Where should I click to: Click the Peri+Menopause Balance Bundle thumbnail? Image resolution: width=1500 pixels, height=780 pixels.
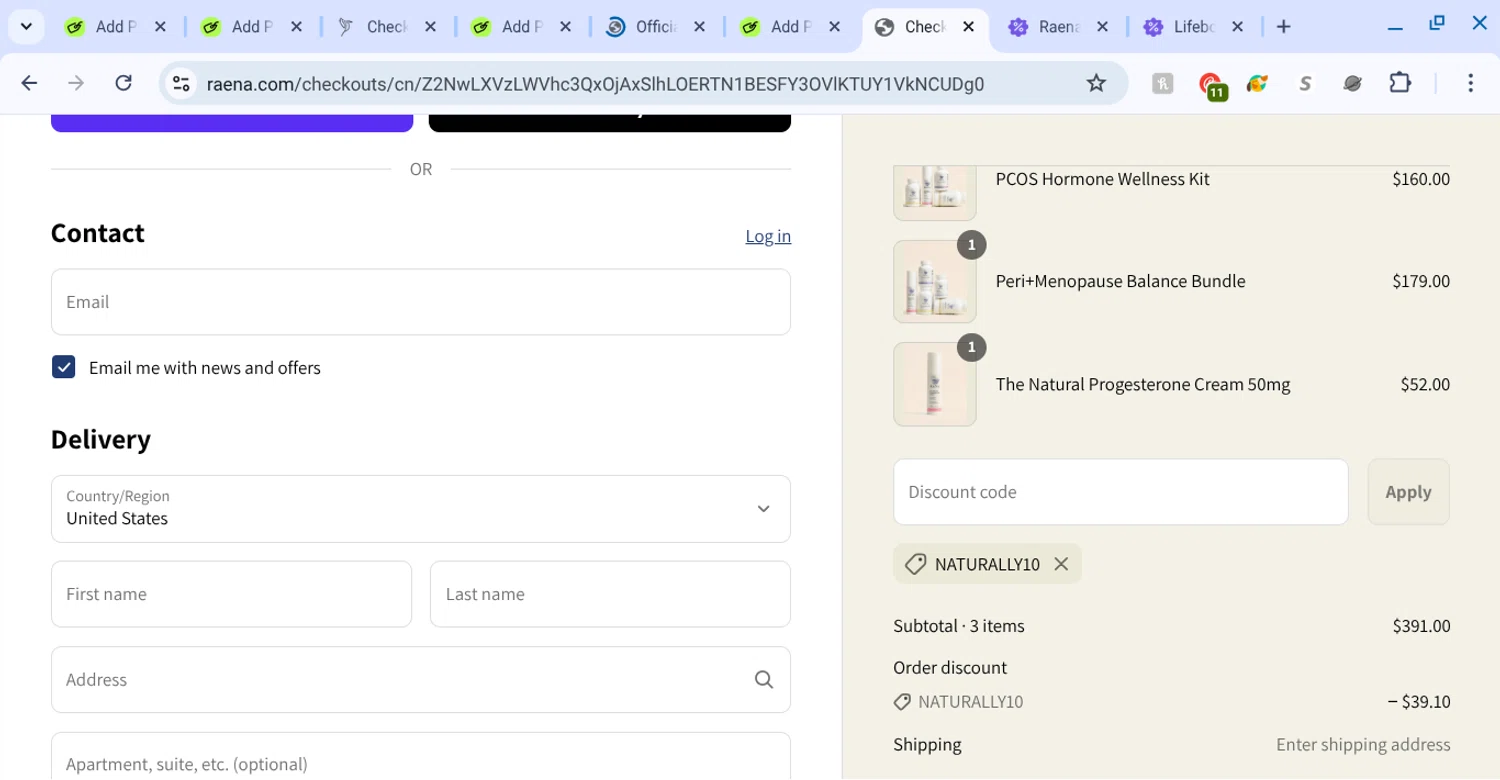(x=934, y=282)
